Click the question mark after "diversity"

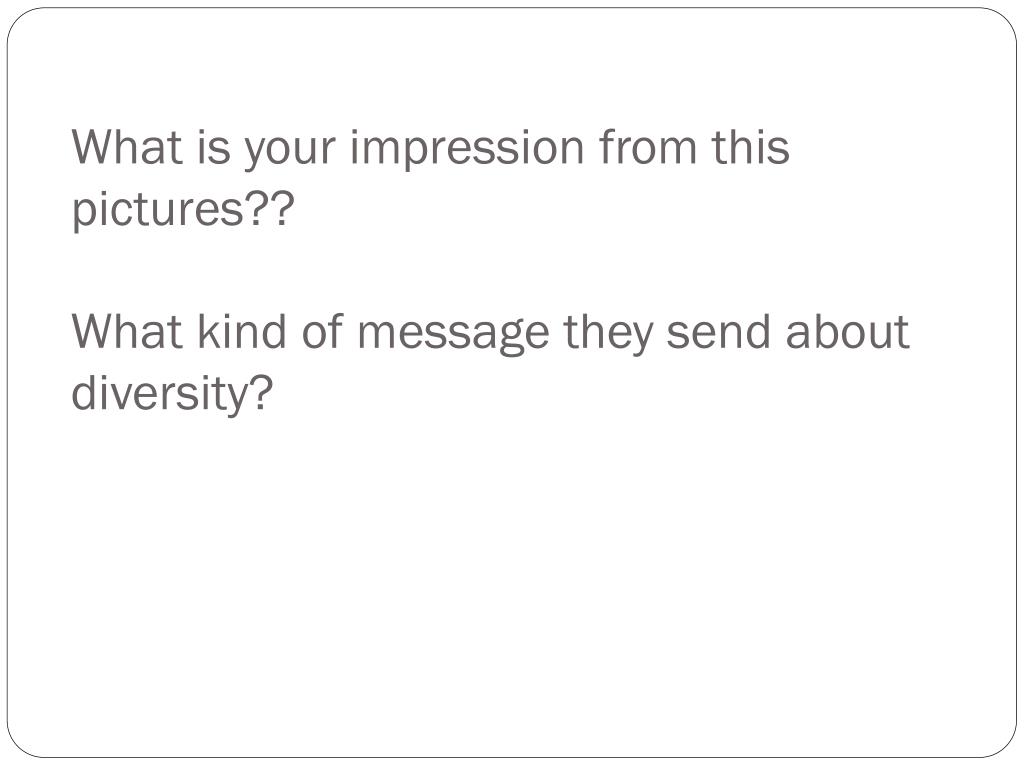[261, 392]
